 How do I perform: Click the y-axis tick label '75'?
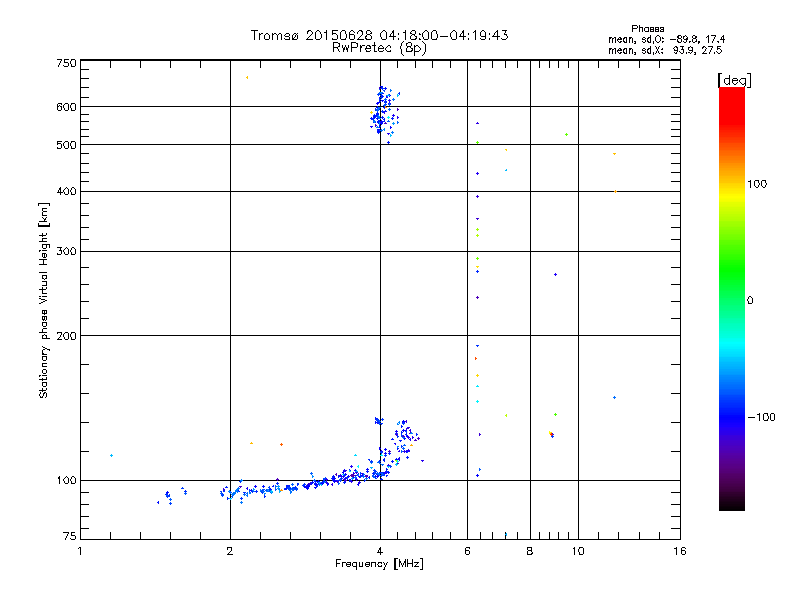click(70, 536)
